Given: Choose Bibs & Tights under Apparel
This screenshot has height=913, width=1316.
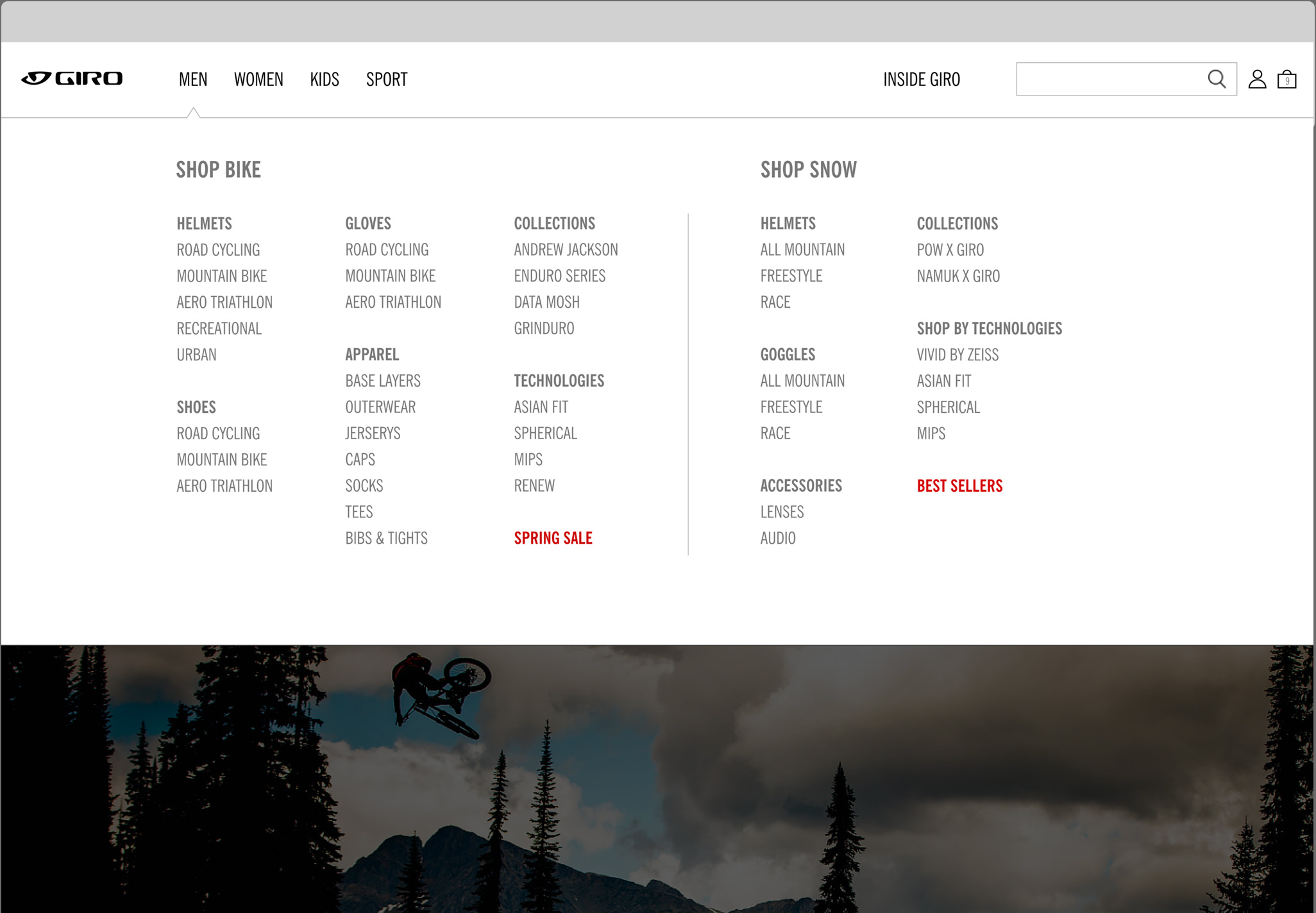Looking at the screenshot, I should 386,538.
